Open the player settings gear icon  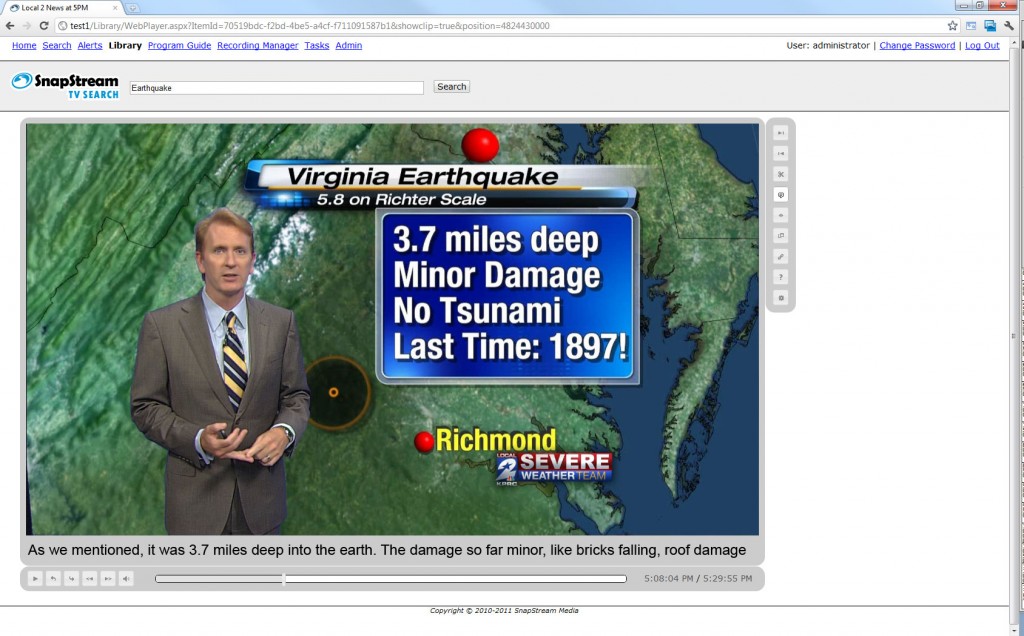[781, 298]
